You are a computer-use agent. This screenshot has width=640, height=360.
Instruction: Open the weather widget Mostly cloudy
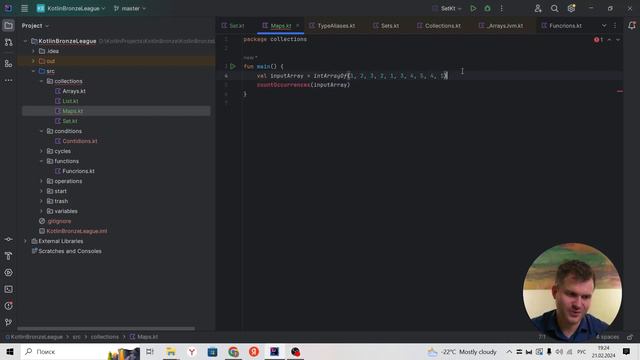[462, 351]
